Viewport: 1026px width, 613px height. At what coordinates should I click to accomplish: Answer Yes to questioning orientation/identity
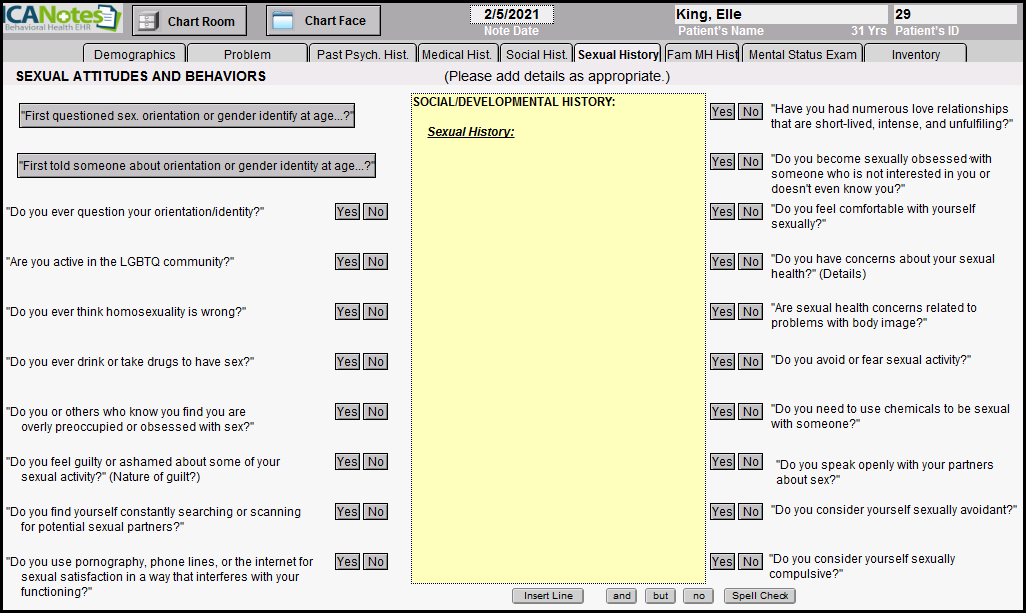[347, 212]
